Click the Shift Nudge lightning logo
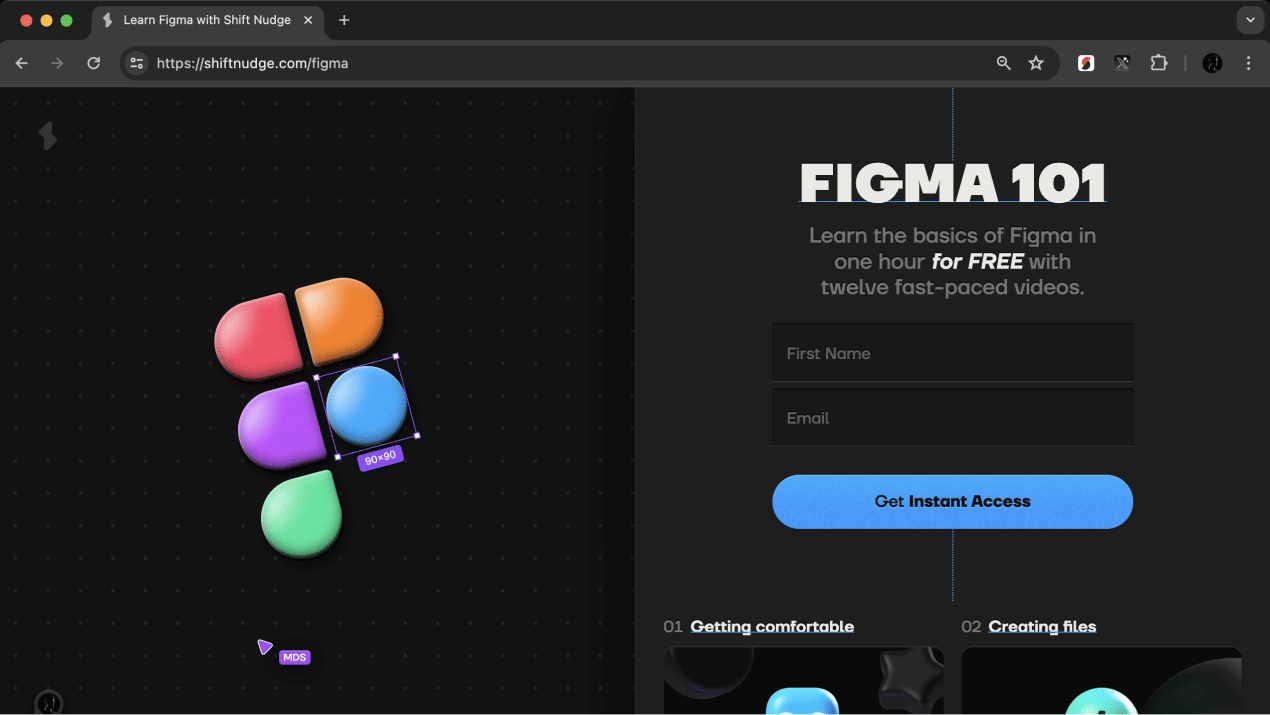This screenshot has width=1270, height=715. pos(48,136)
